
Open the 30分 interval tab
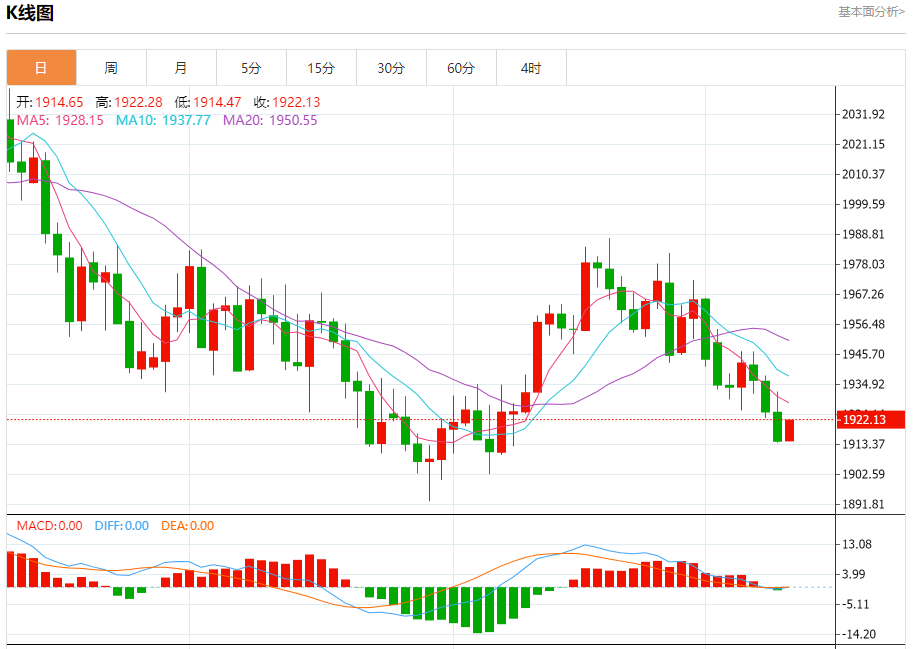tap(391, 68)
